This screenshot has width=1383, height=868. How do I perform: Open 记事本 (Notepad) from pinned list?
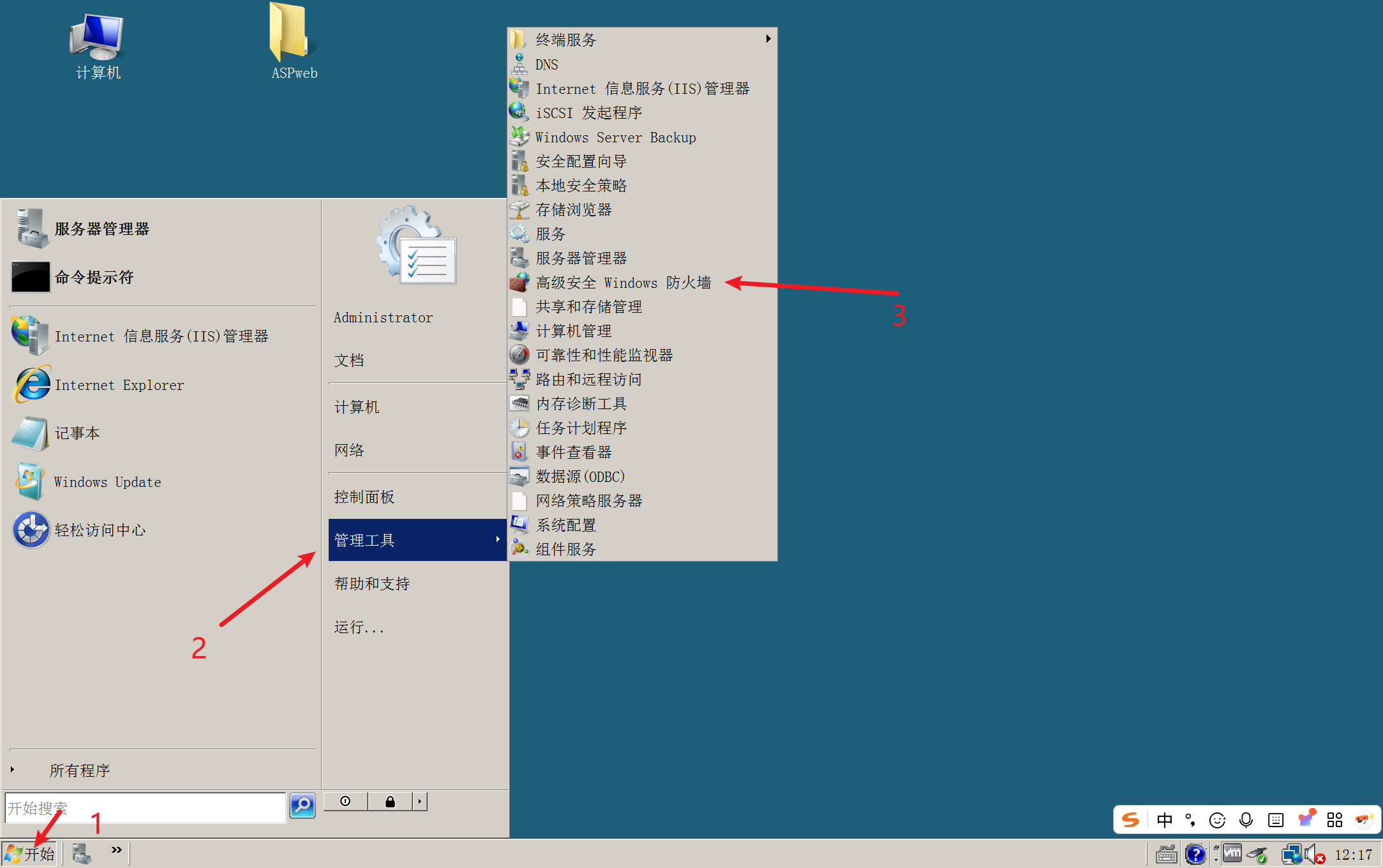click(x=77, y=433)
